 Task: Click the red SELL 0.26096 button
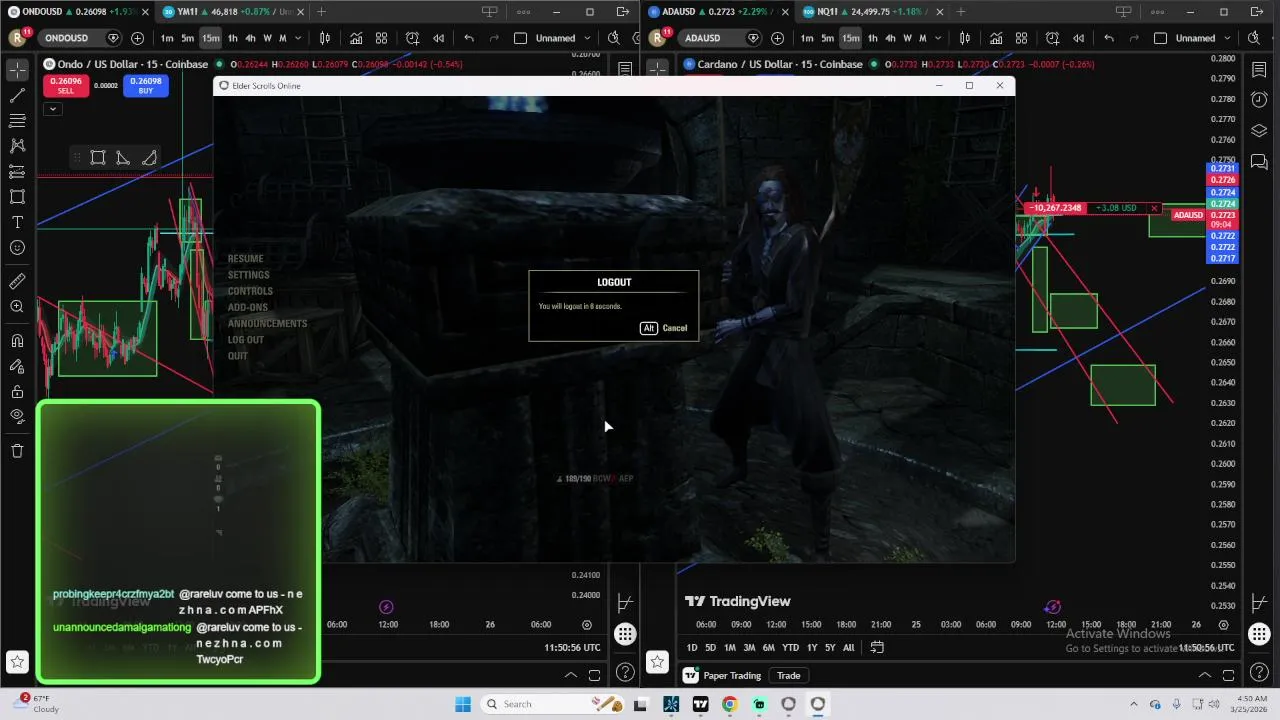65,86
